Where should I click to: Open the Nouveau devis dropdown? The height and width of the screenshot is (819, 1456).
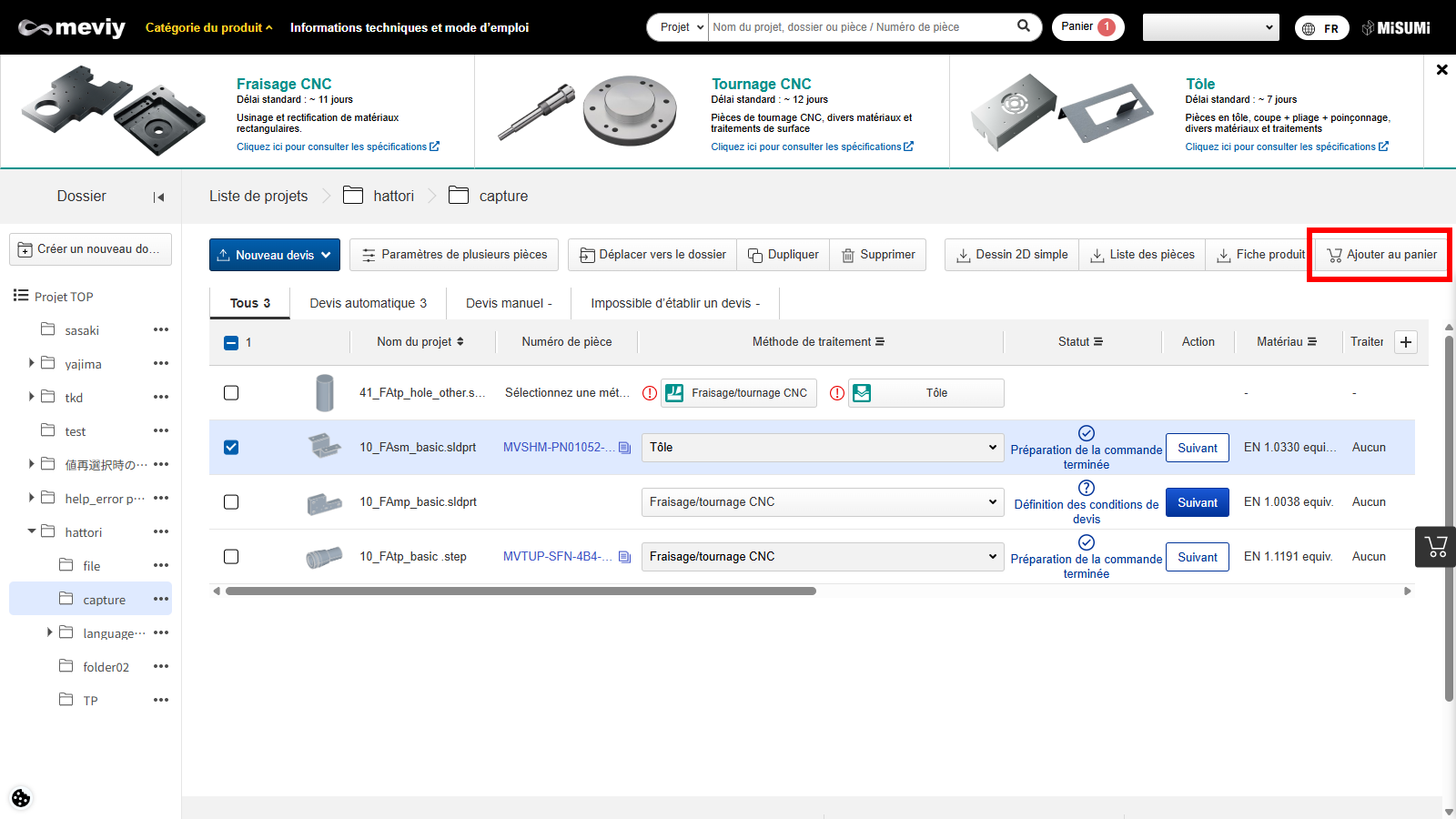(275, 255)
